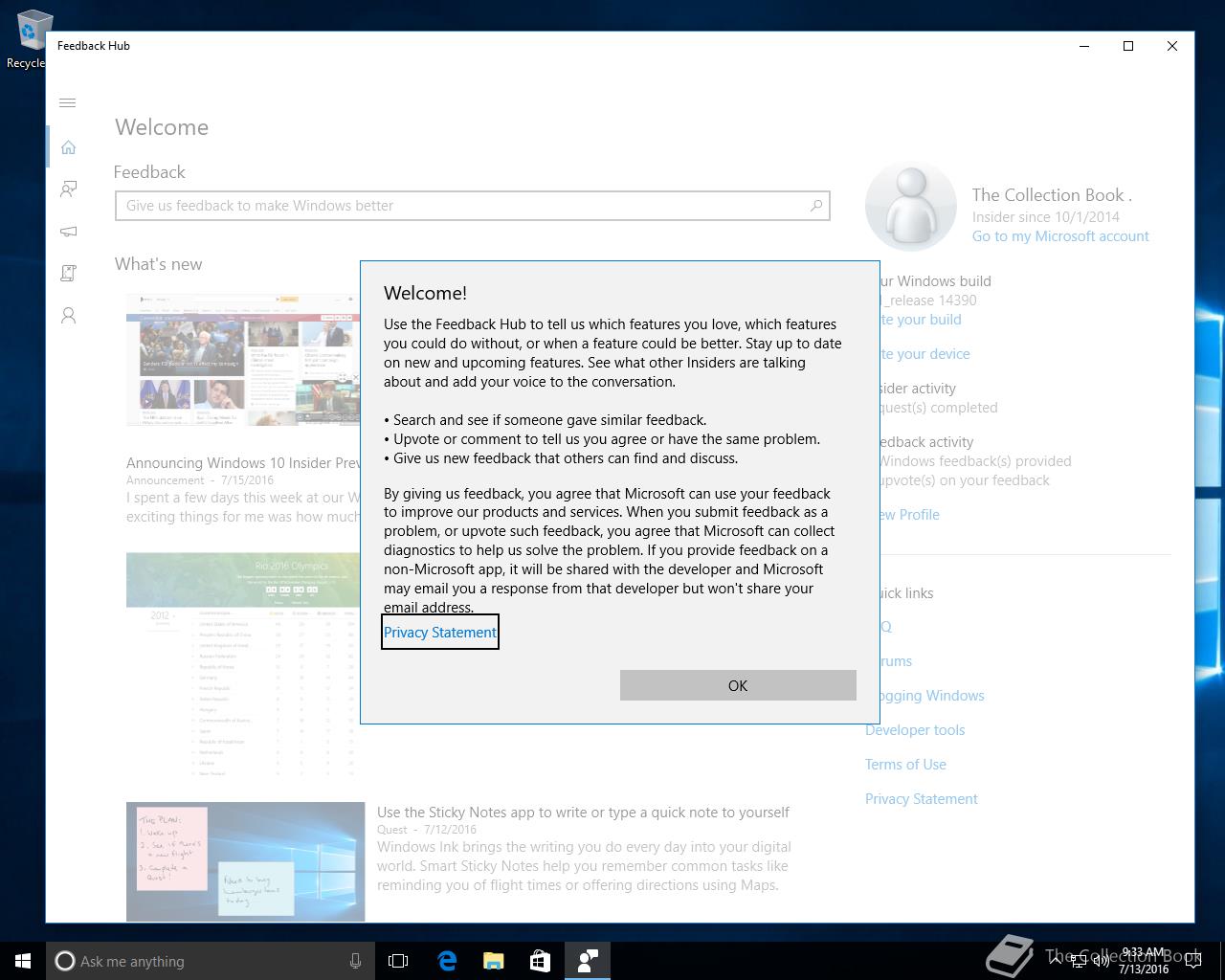This screenshot has width=1225, height=980.
Task: Open the Sticky Notes quest title
Action: coord(583,813)
